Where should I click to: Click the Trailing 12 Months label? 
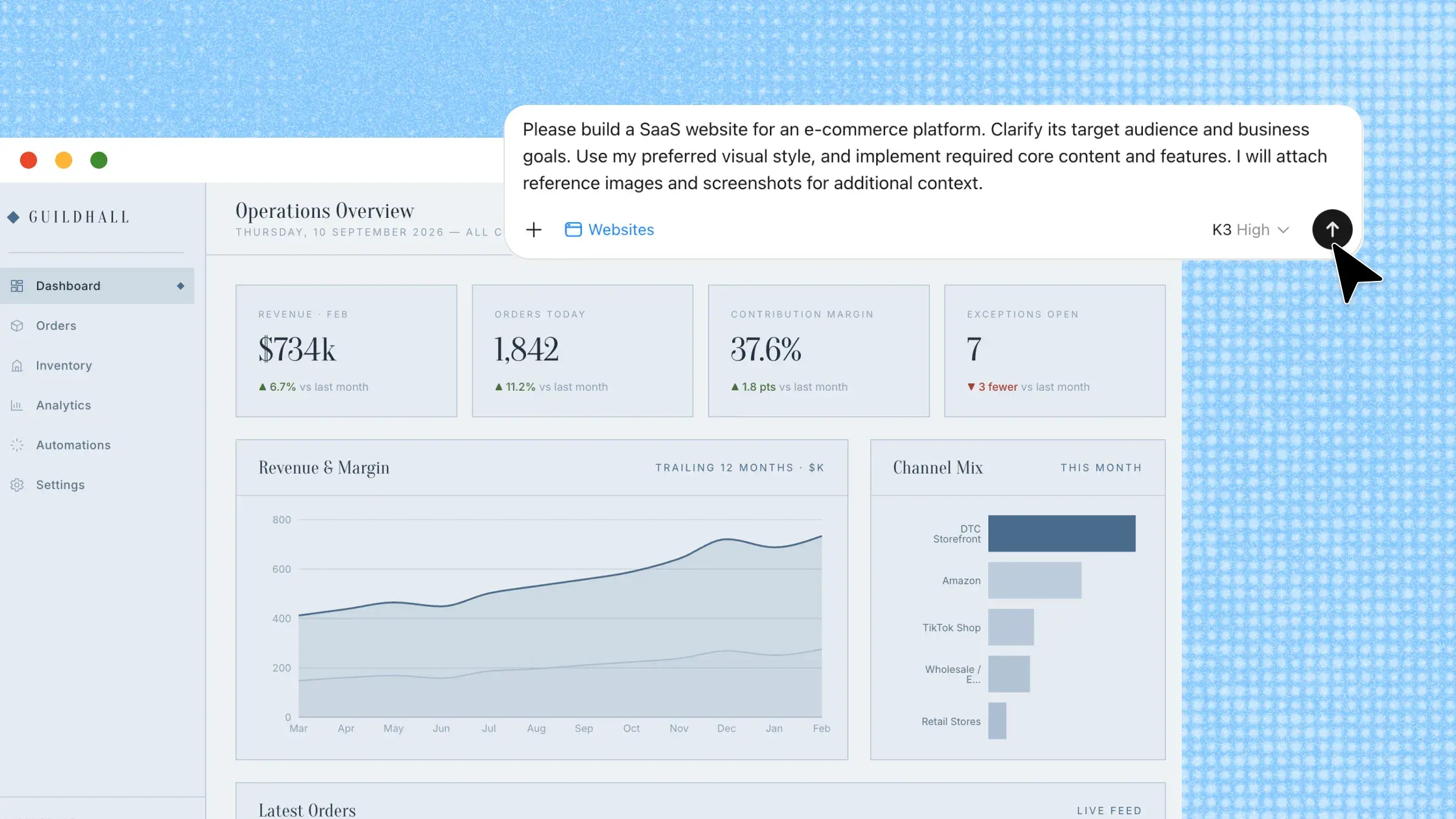740,468
